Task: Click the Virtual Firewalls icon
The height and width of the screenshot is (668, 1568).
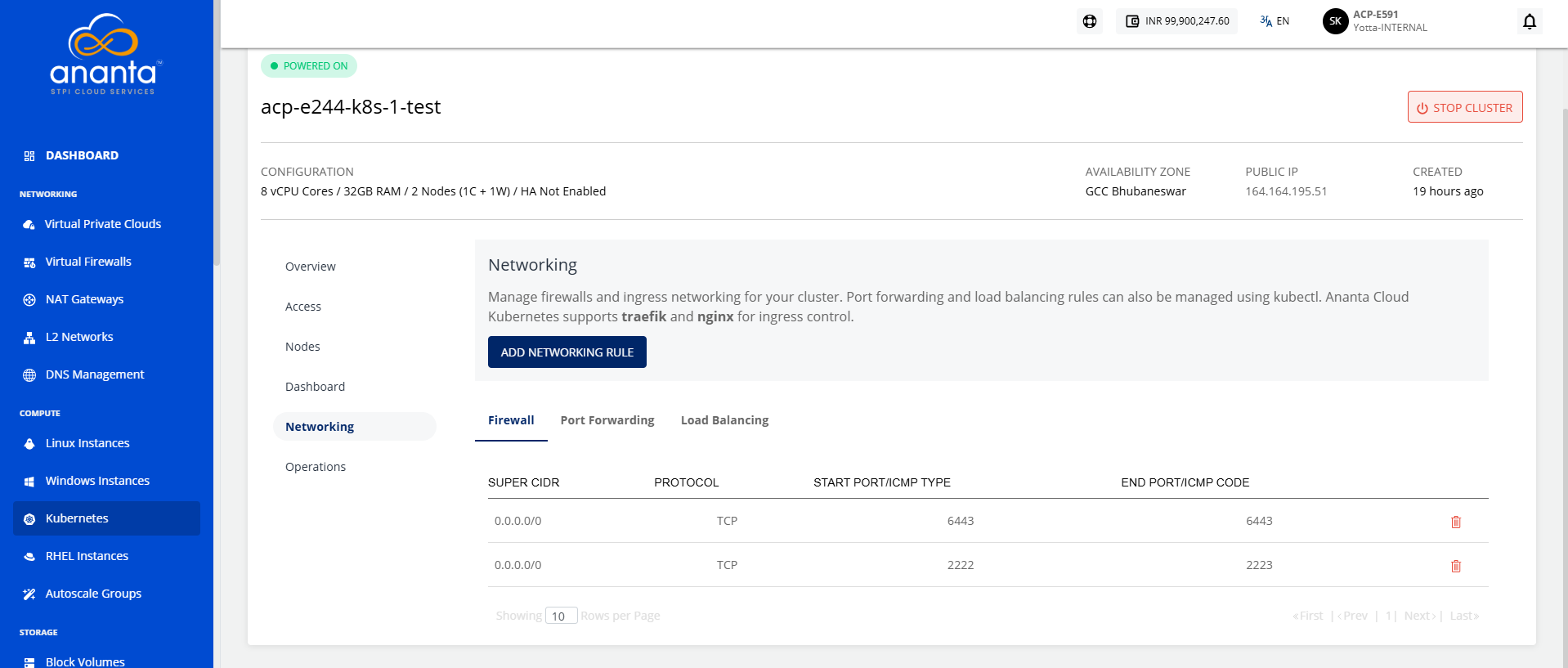Action: (29, 262)
